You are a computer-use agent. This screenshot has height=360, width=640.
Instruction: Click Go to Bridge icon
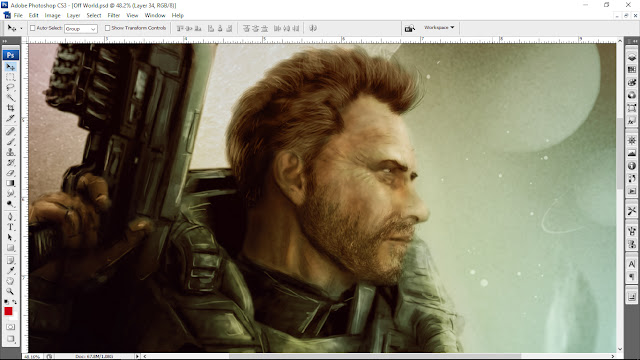click(409, 28)
